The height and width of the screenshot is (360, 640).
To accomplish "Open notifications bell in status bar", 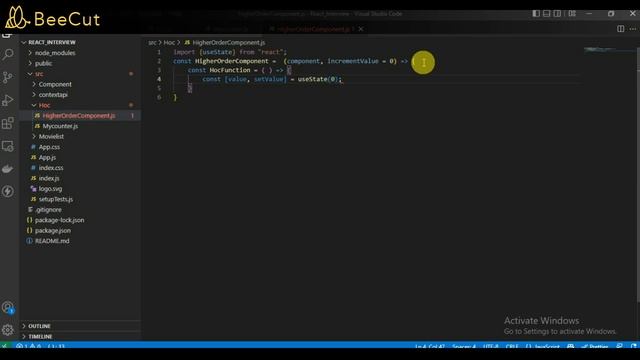I will tap(634, 347).
